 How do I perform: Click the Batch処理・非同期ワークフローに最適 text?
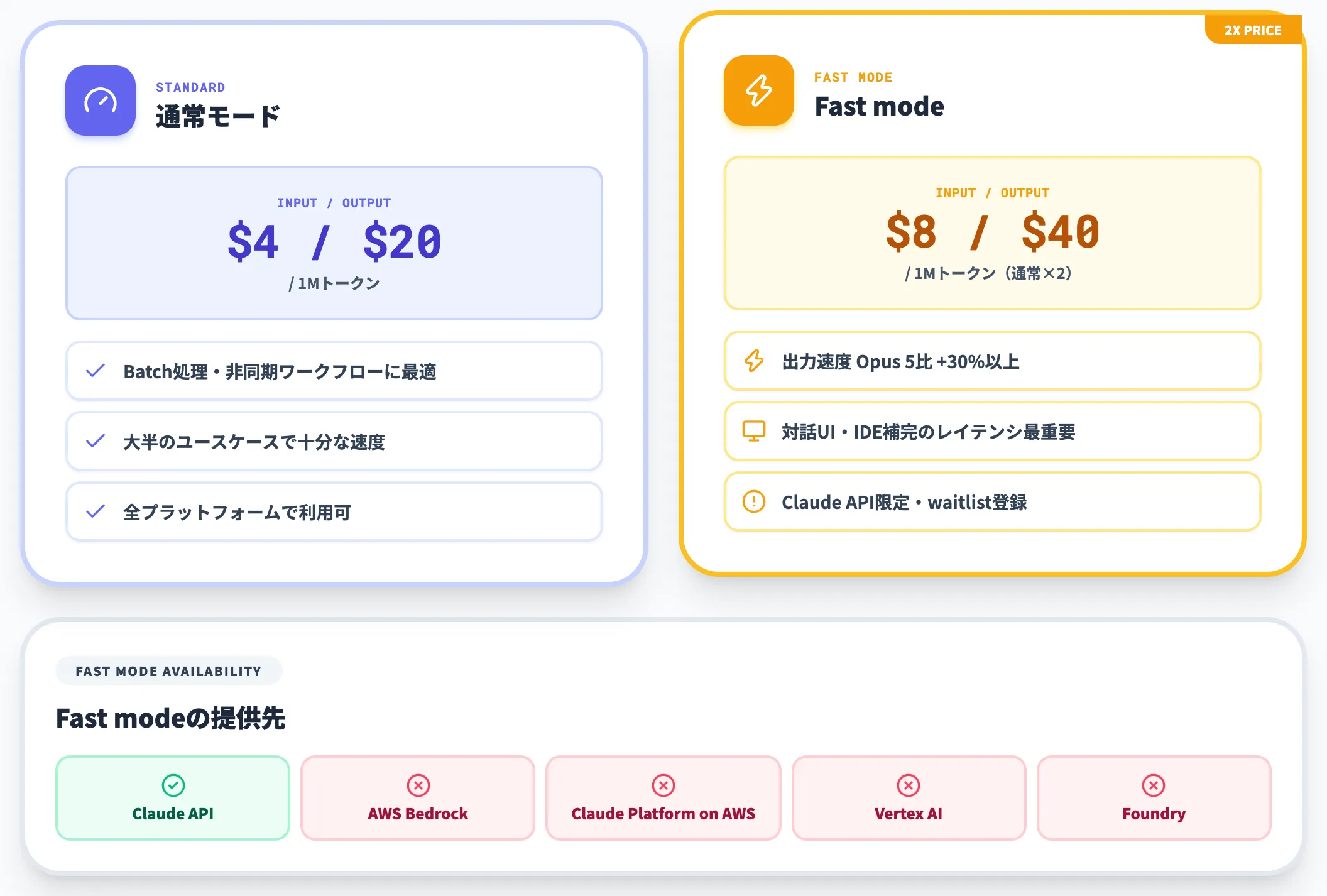(x=280, y=371)
